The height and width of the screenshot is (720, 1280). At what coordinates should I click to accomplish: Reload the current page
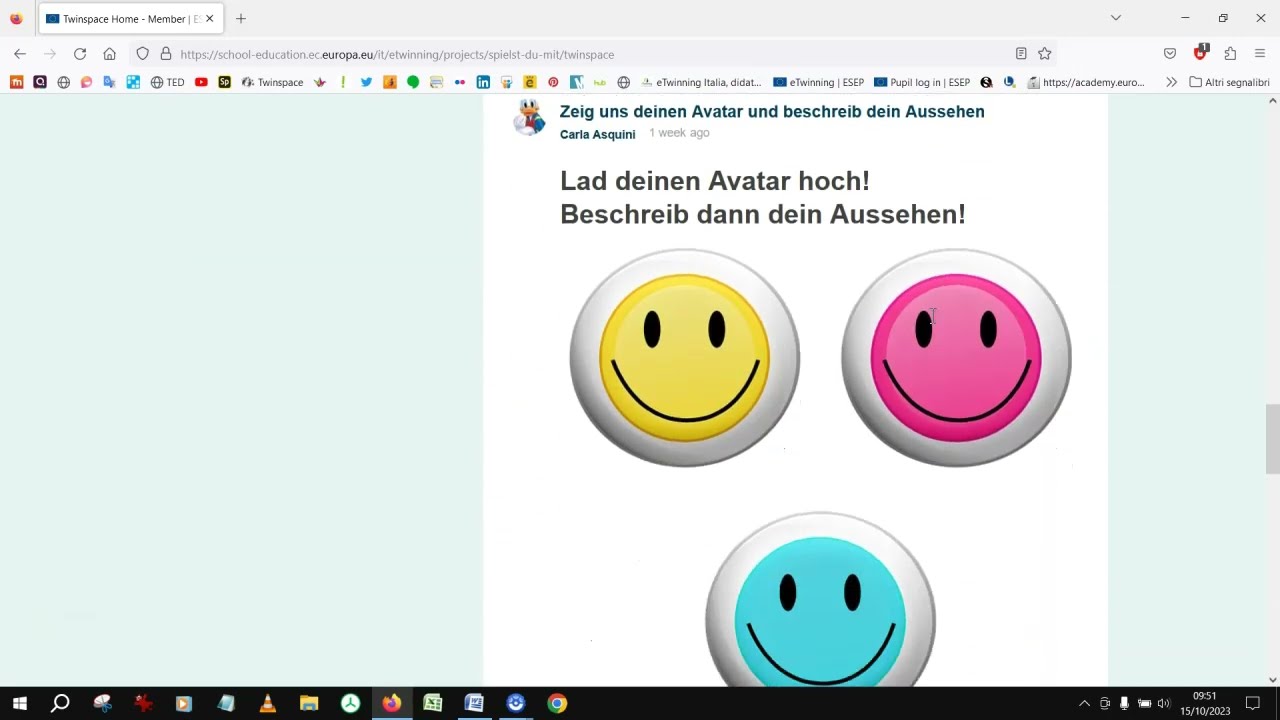(x=80, y=54)
